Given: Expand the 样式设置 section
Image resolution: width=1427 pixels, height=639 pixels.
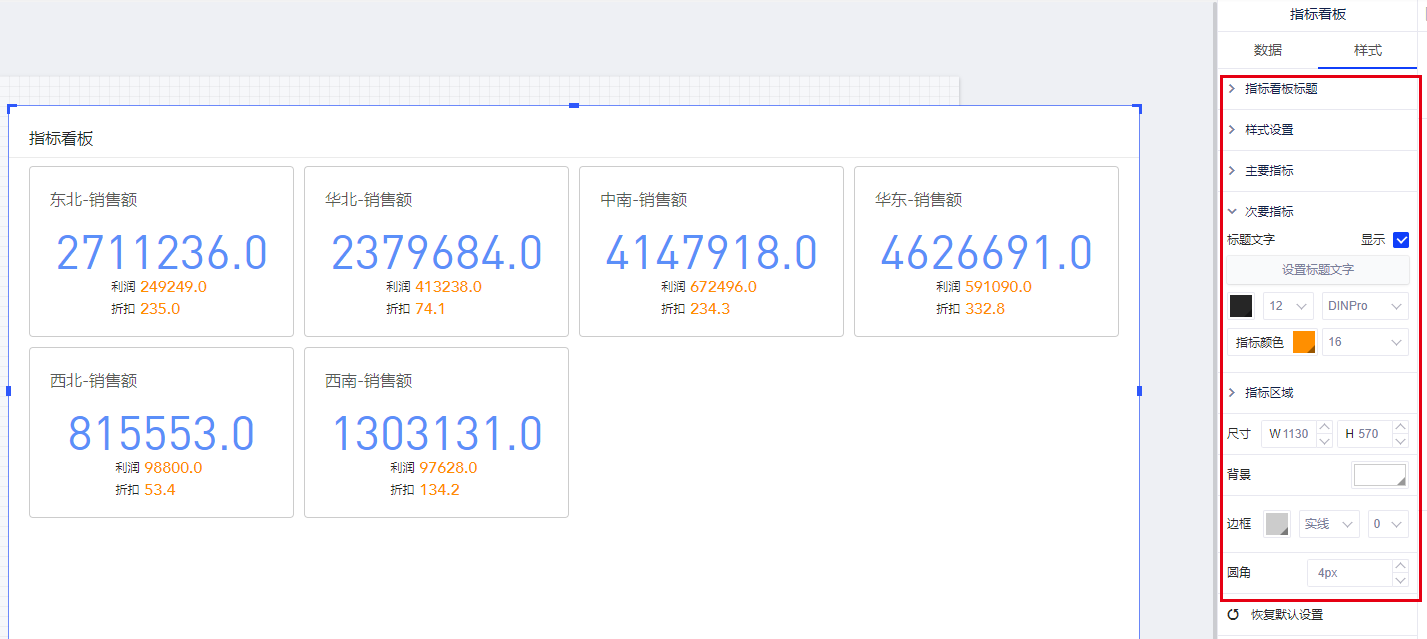Looking at the screenshot, I should 1268,130.
